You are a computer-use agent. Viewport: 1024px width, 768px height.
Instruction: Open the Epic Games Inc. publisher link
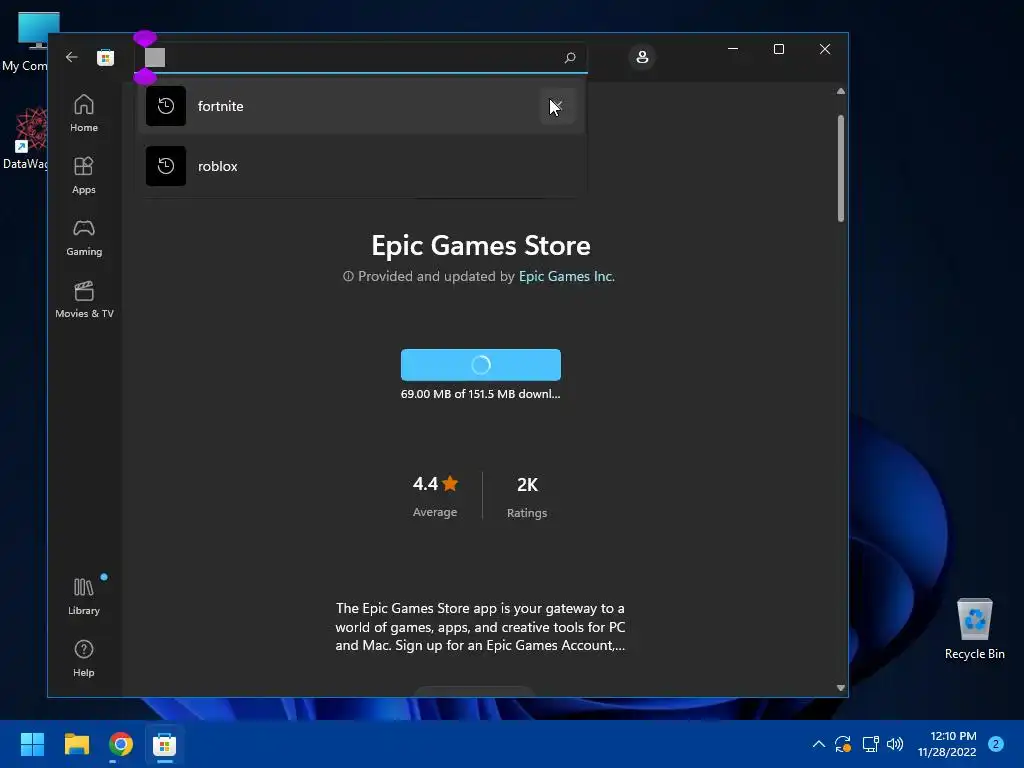click(x=567, y=276)
